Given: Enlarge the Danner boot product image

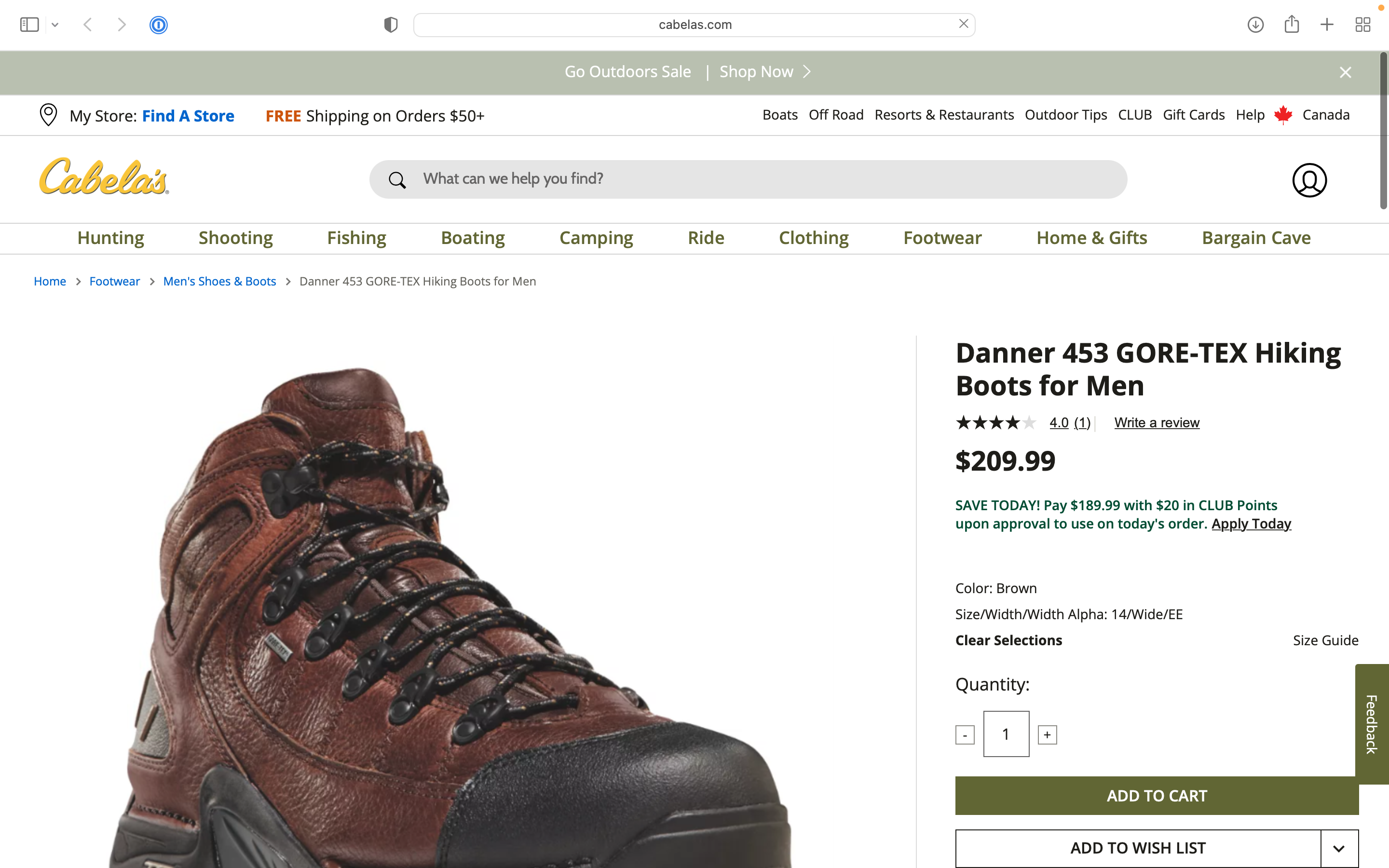Looking at the screenshot, I should pyautogui.click(x=450, y=617).
